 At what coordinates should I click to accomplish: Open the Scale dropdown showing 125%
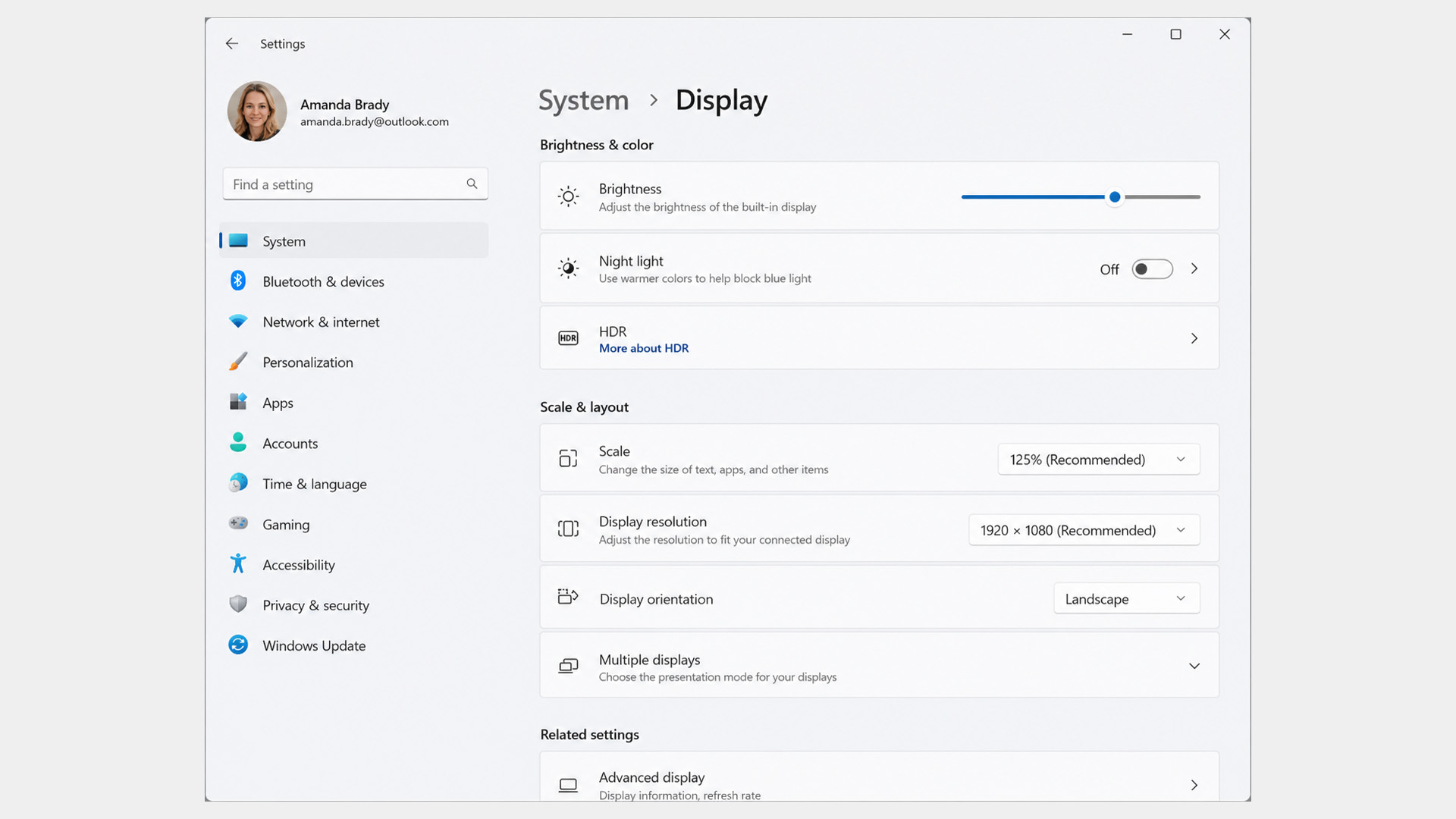pos(1099,460)
